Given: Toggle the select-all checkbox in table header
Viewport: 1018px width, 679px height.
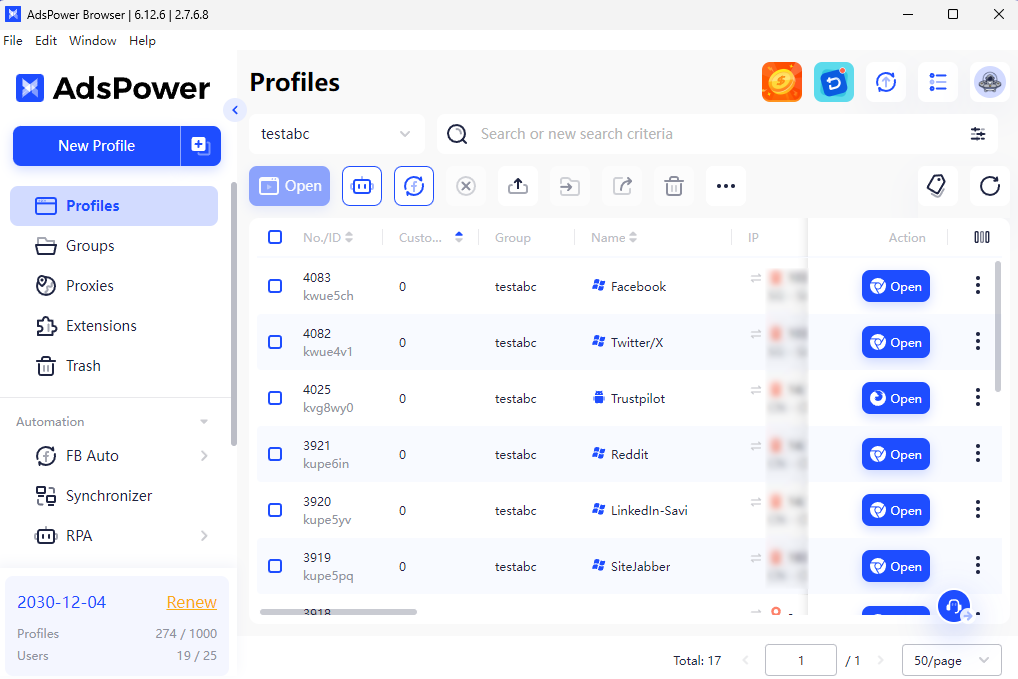Looking at the screenshot, I should 275,237.
